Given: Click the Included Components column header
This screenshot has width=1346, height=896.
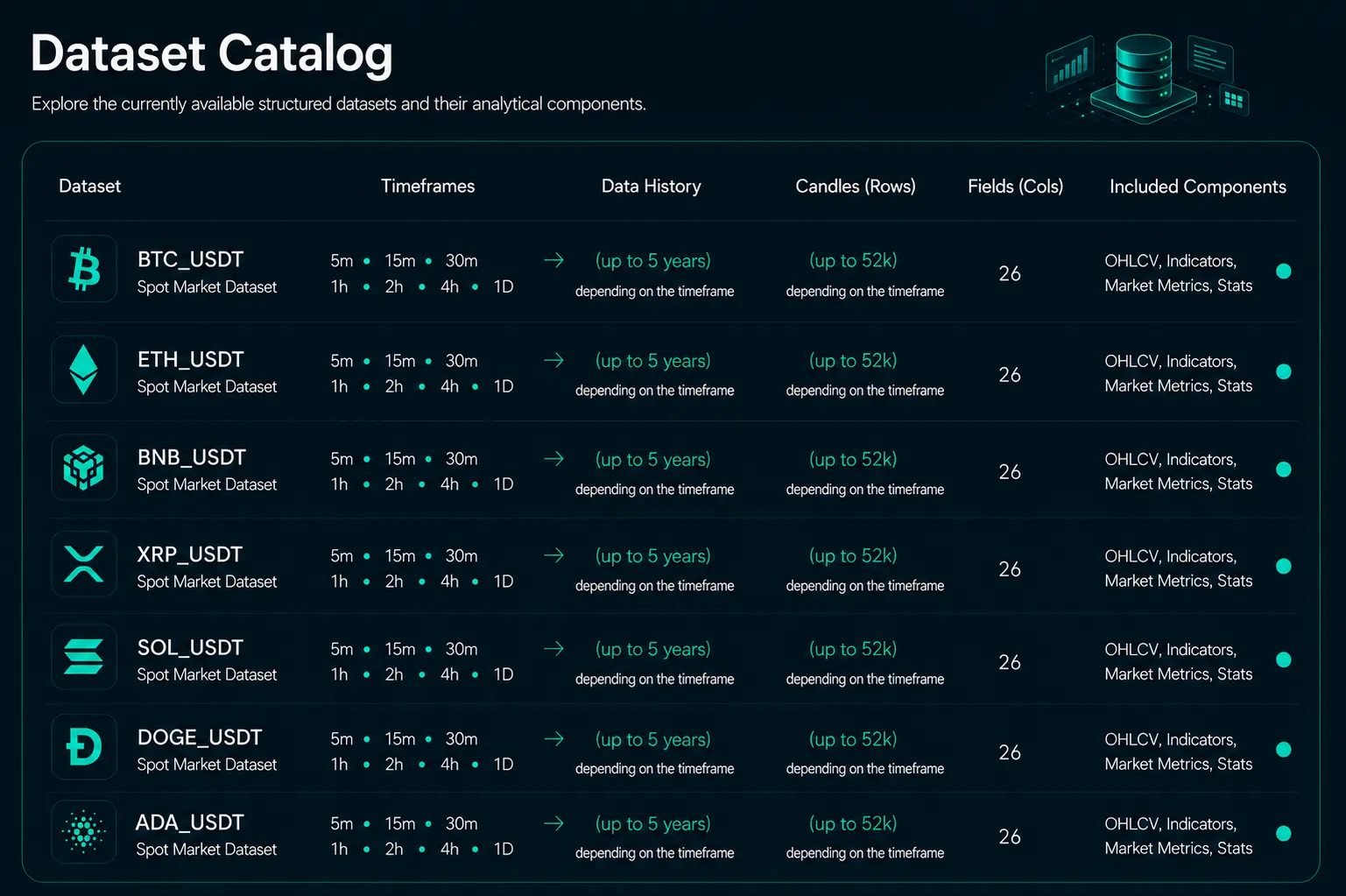Looking at the screenshot, I should pyautogui.click(x=1197, y=187).
